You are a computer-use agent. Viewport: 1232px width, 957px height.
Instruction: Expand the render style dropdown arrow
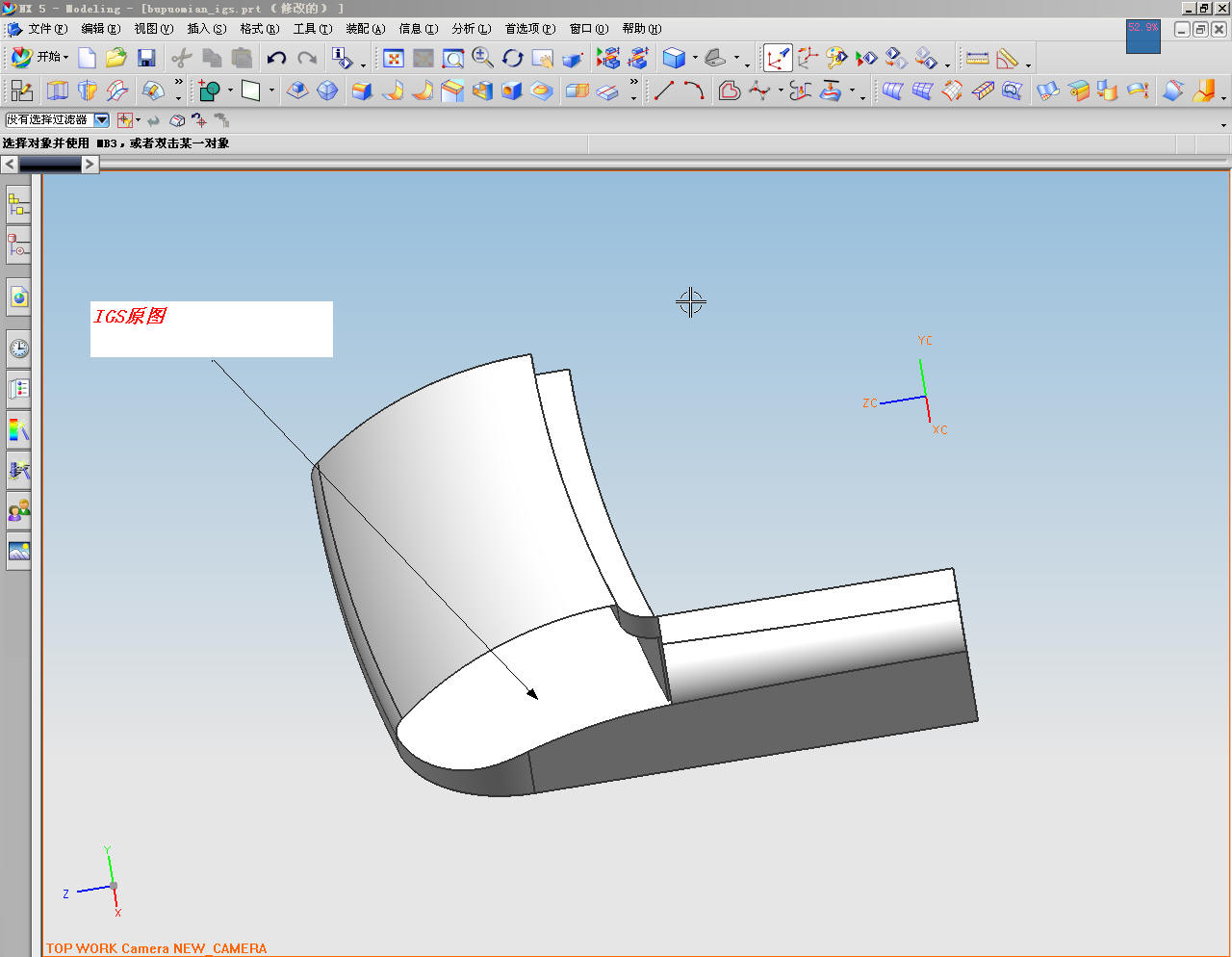point(695,59)
